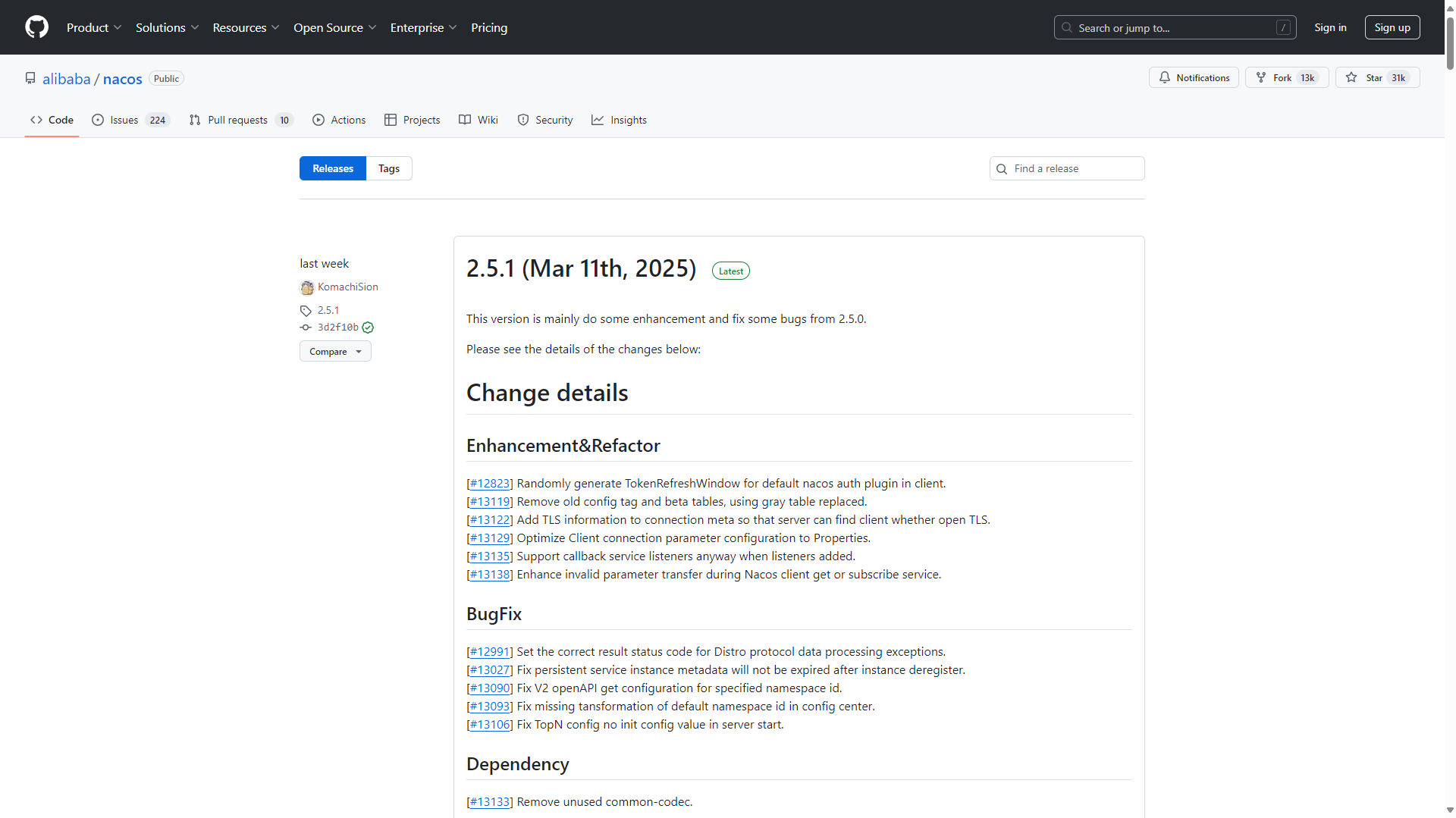Click the magnifier icon in Find a release
This screenshot has height=818, width=1456.
[1002, 169]
